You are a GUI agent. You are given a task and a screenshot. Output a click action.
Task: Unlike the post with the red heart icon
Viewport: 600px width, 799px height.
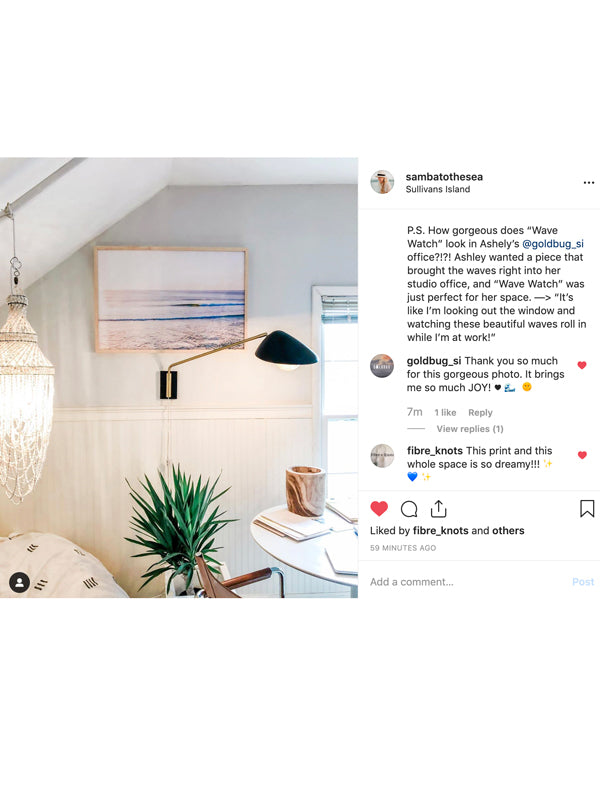tap(379, 509)
